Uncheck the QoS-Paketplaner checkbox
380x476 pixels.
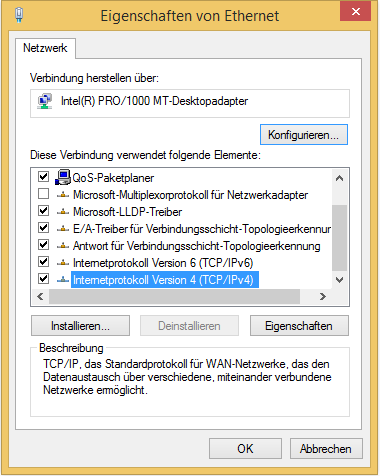click(x=43, y=176)
